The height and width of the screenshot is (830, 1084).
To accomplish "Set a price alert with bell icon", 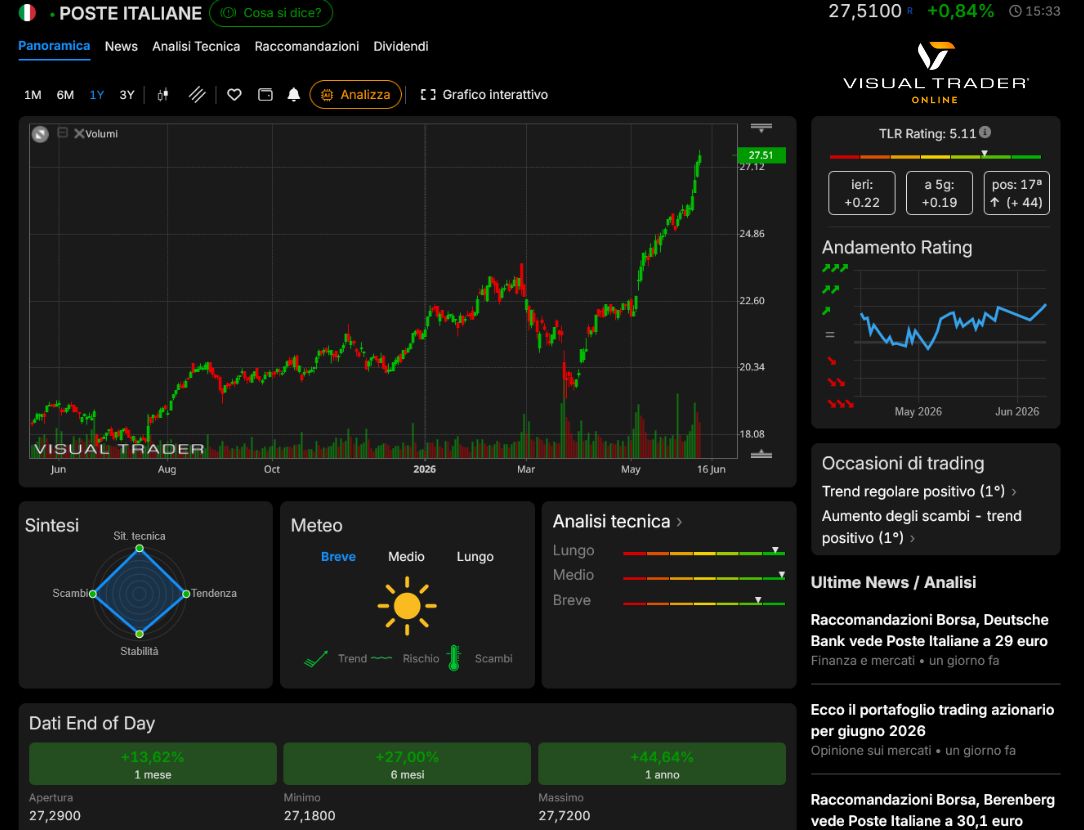I will click(294, 95).
